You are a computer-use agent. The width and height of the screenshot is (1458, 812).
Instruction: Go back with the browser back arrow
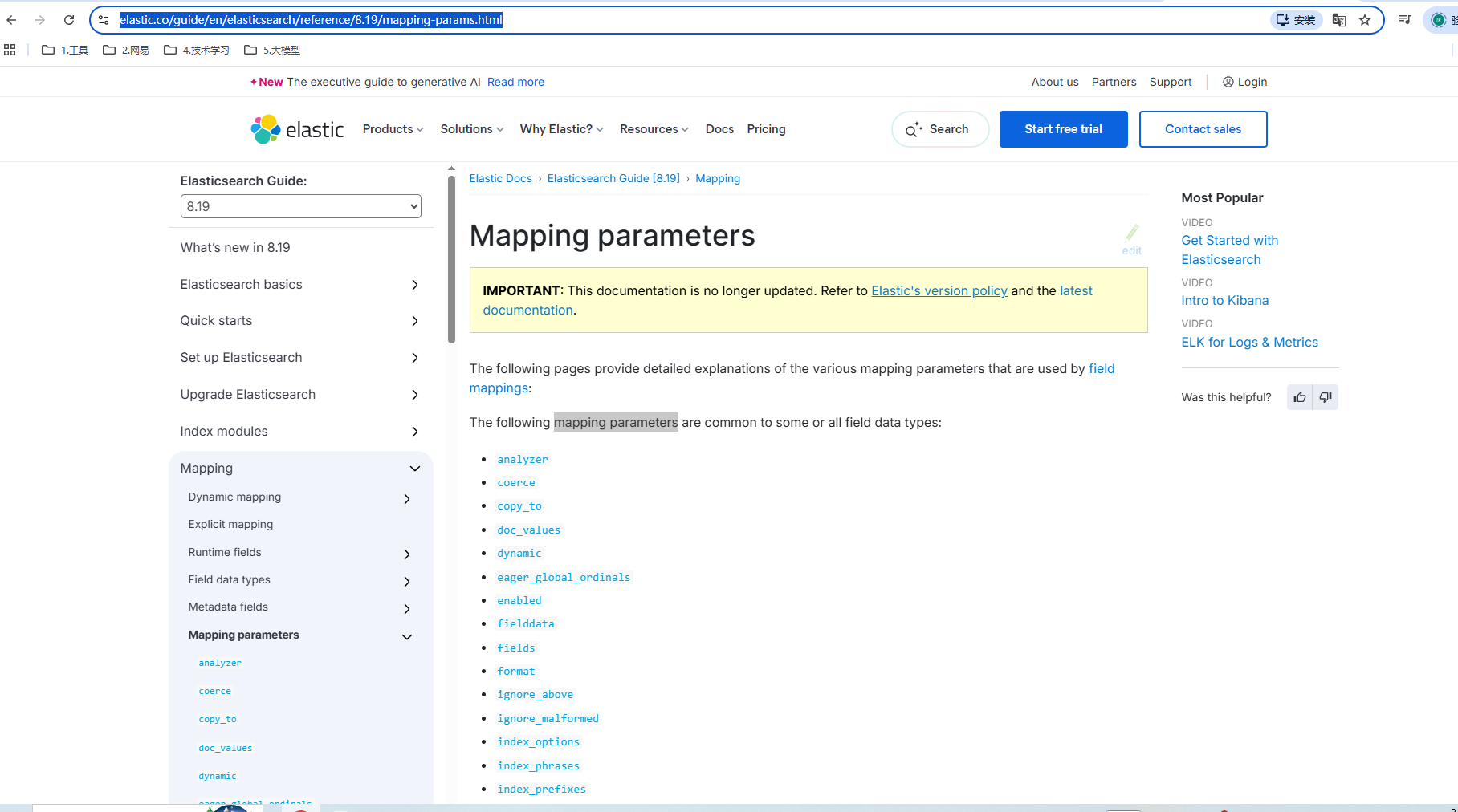point(11,20)
